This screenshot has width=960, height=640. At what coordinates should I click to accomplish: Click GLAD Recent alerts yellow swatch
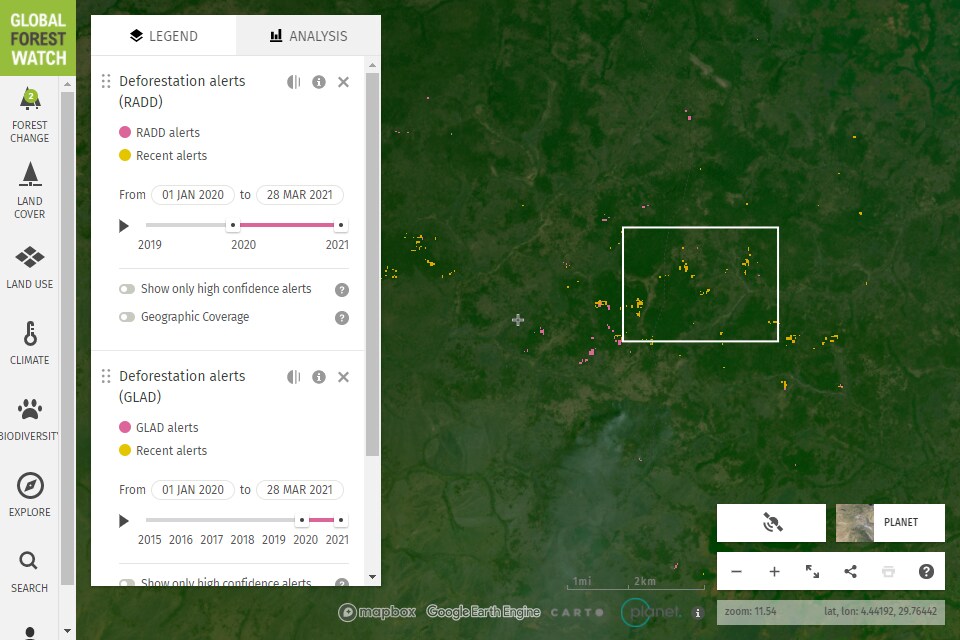(125, 451)
